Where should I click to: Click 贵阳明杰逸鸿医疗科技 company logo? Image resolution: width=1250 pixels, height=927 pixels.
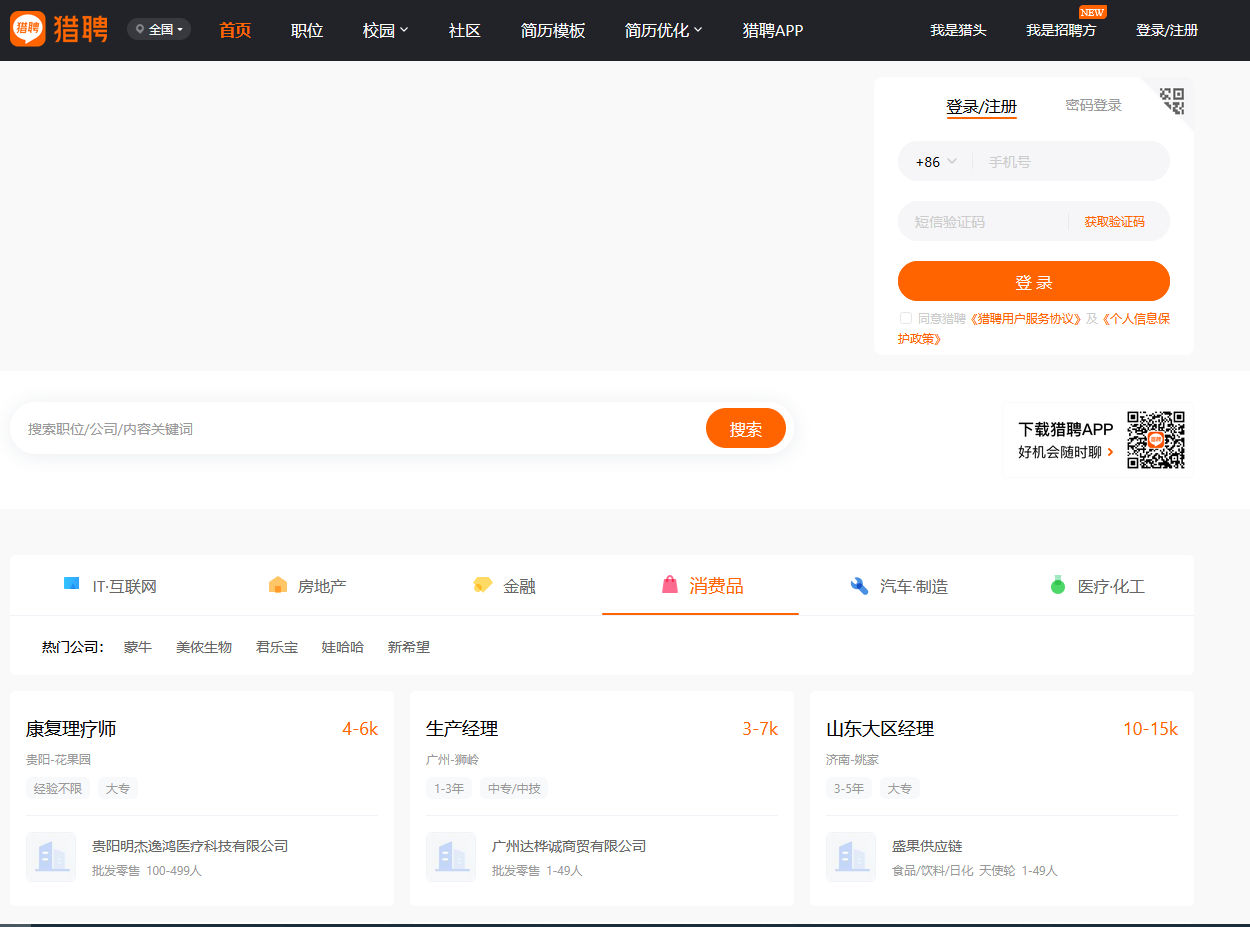click(51, 857)
